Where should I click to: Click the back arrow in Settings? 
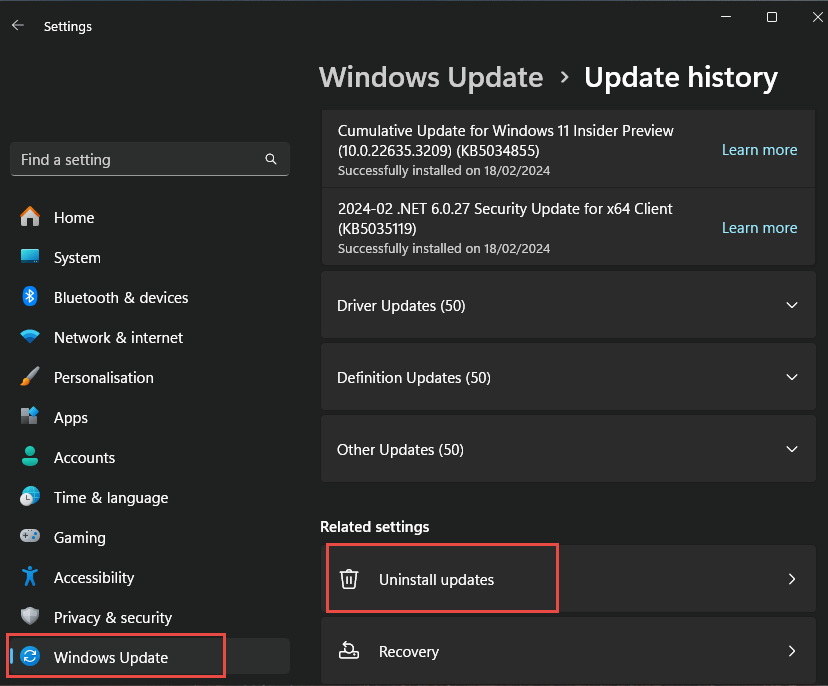point(18,25)
